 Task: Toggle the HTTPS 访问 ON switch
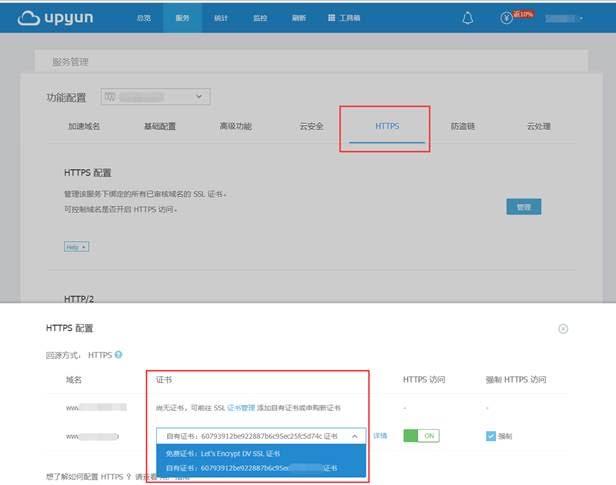tap(421, 436)
